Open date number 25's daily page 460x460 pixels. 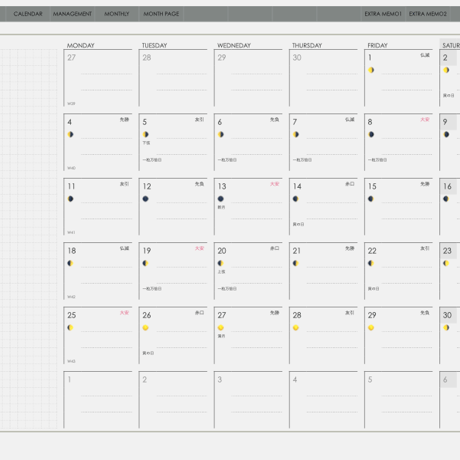pyautogui.click(x=72, y=315)
